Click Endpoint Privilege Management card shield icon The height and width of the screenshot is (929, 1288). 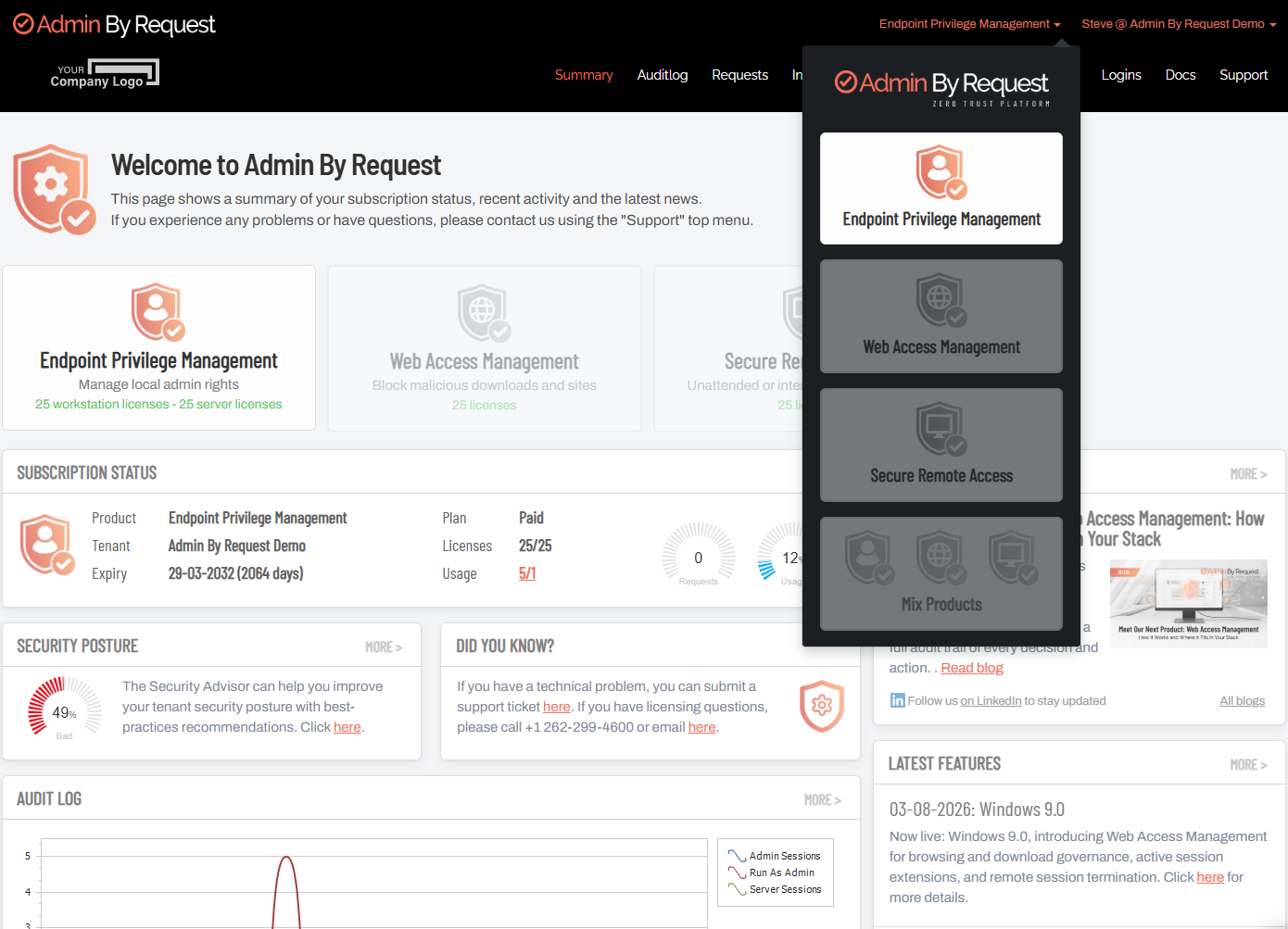(x=158, y=312)
